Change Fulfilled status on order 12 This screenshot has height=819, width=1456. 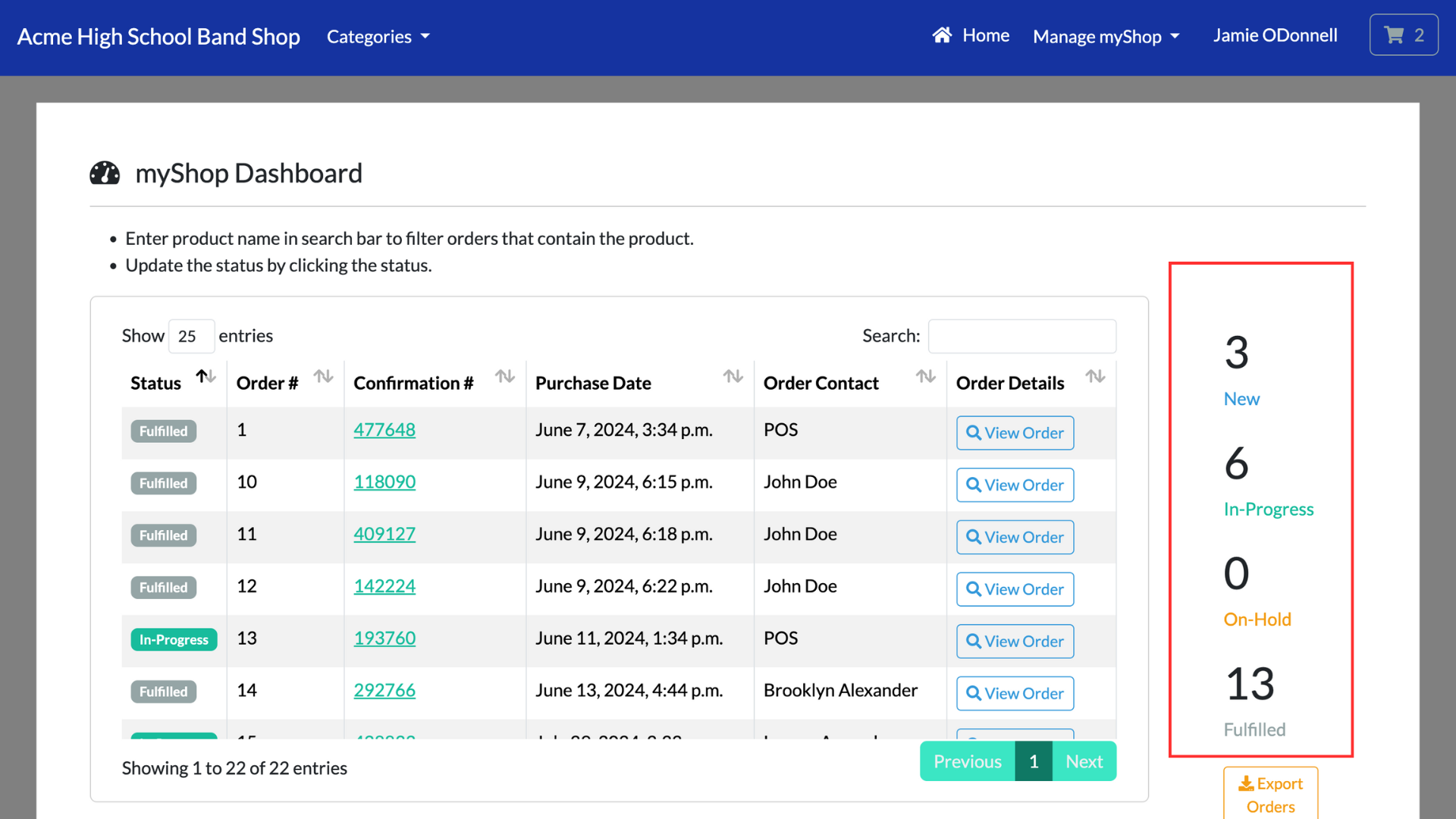[164, 588]
